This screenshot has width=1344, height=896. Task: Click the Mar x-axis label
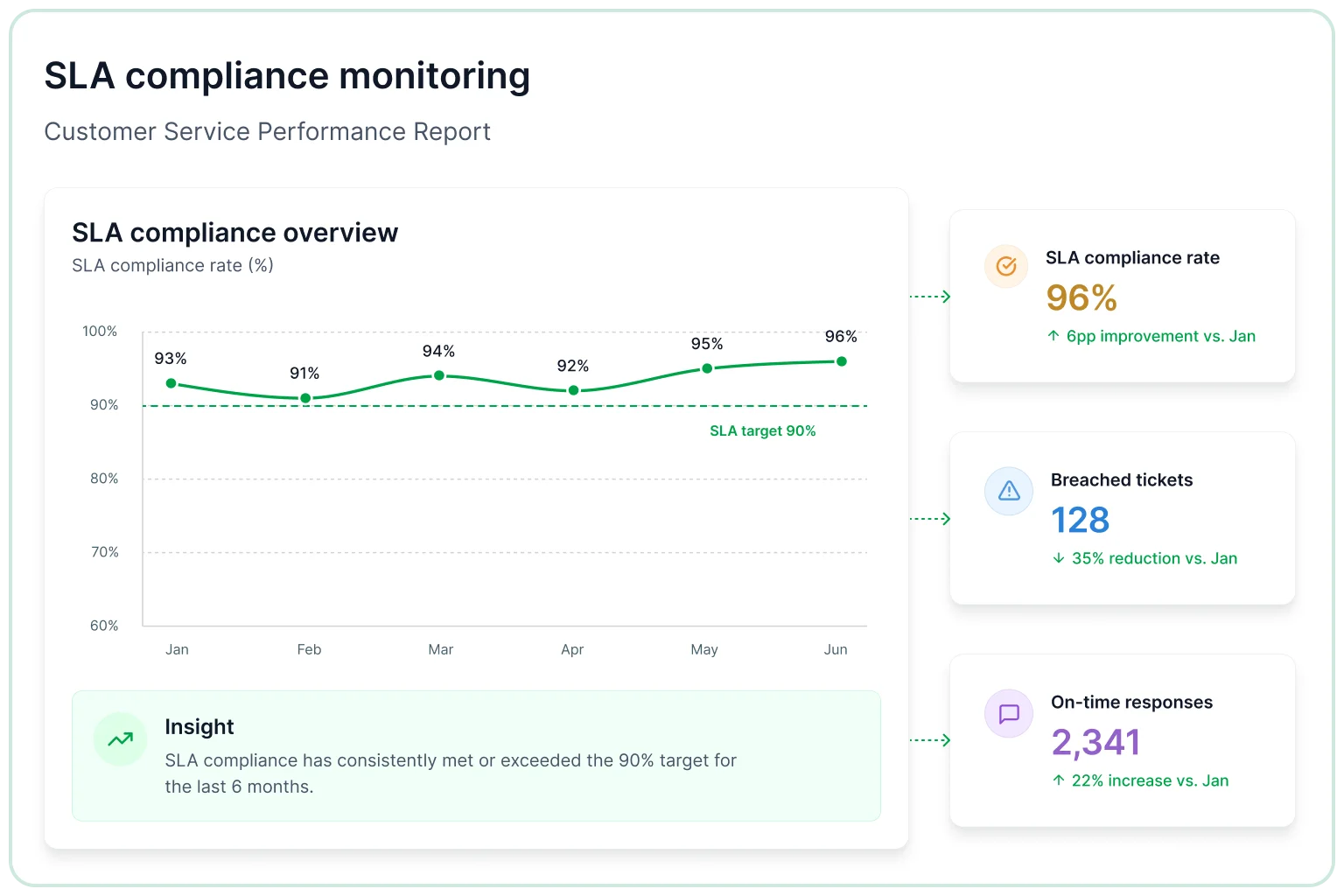coord(441,649)
